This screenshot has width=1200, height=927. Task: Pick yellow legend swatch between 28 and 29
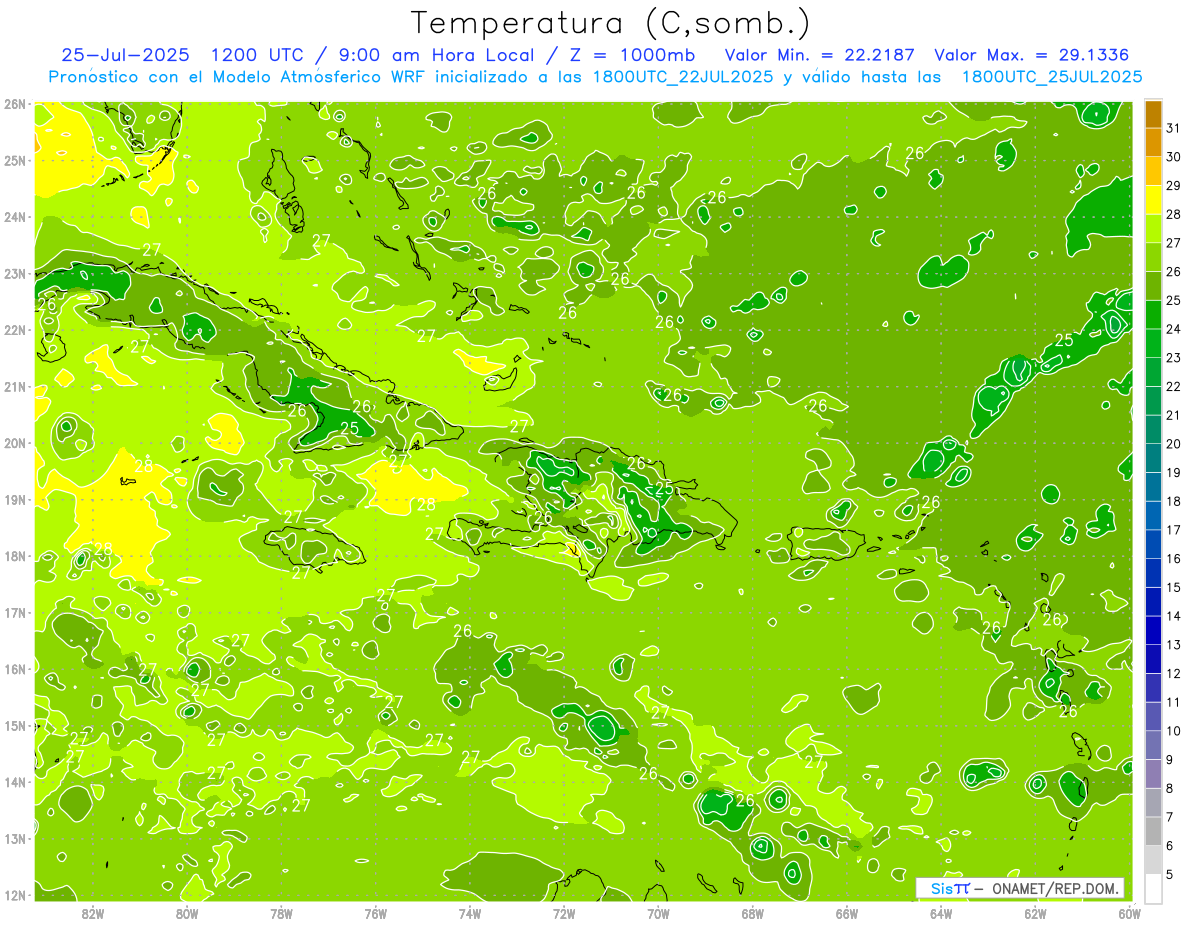click(x=1153, y=200)
